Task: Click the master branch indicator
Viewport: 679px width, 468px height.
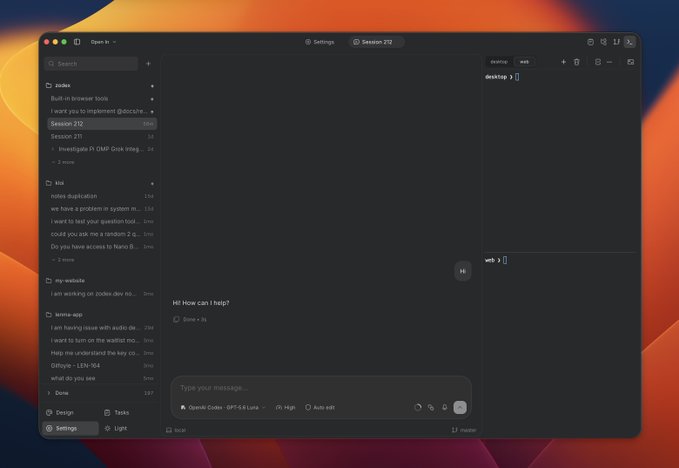Action: tap(464, 430)
